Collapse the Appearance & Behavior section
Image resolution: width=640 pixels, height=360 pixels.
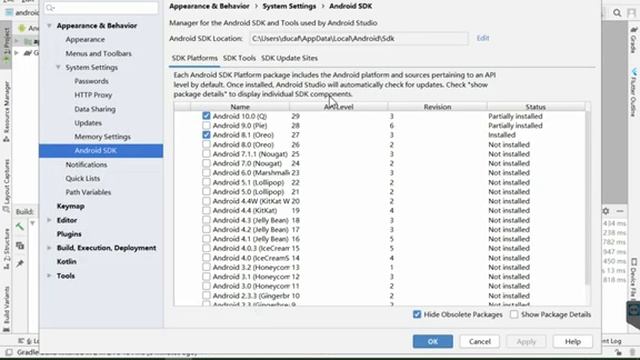pyautogui.click(x=49, y=26)
